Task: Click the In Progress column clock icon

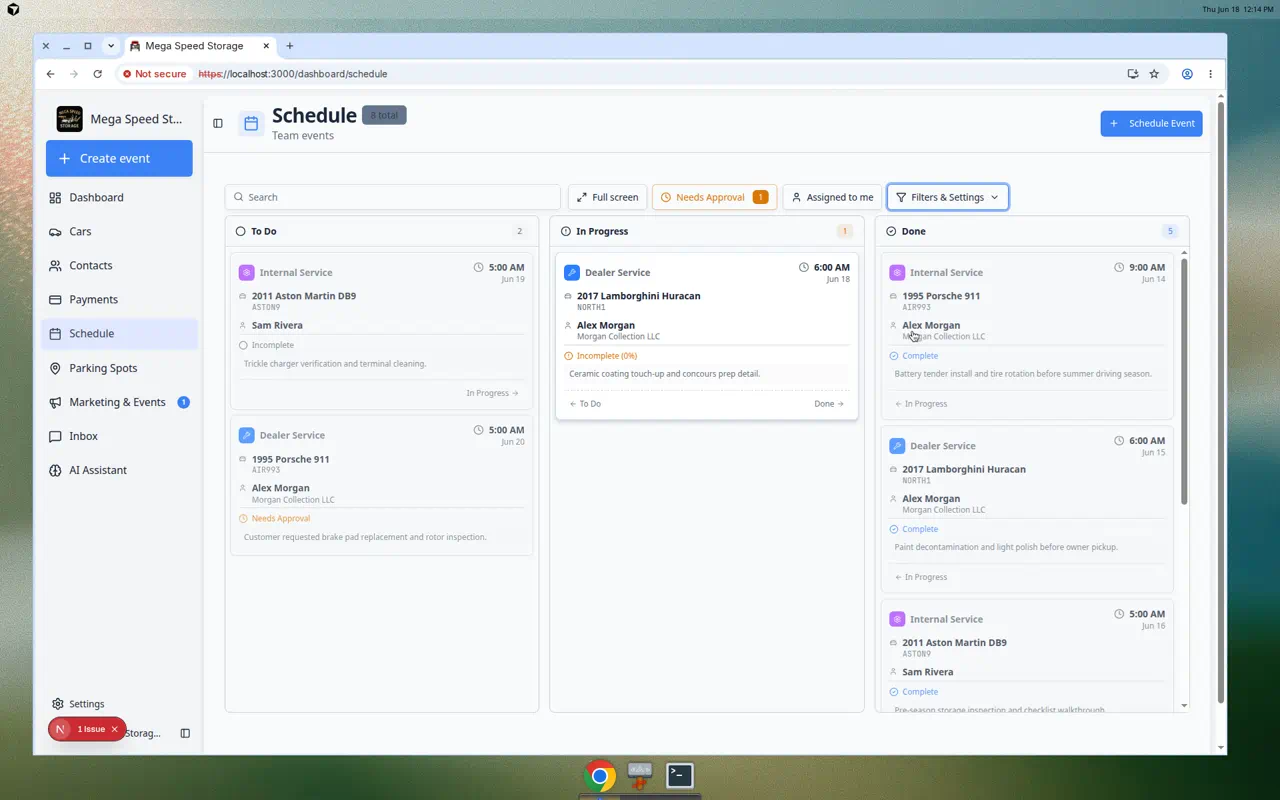Action: click(566, 231)
